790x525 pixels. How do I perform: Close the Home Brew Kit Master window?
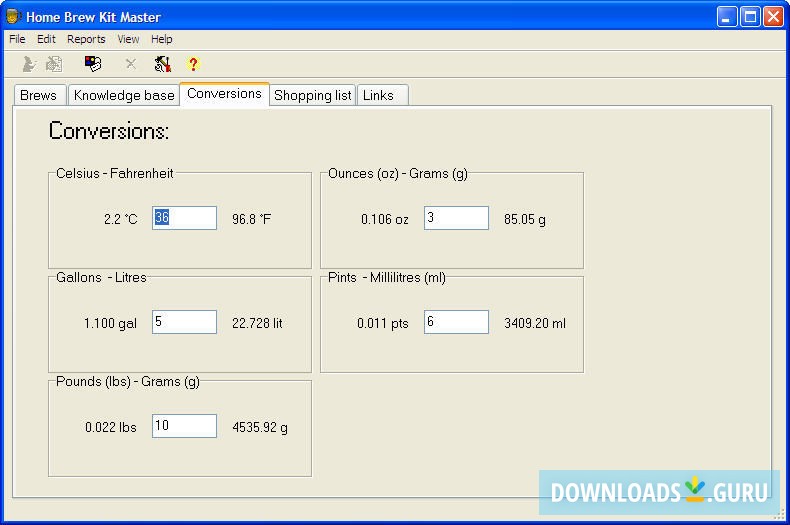point(773,17)
